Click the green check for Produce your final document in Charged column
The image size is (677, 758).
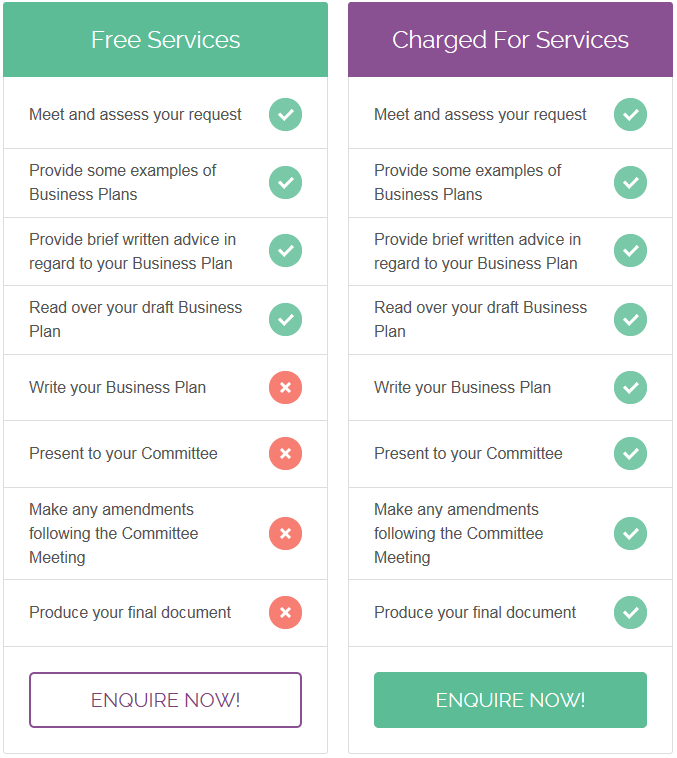pos(631,612)
